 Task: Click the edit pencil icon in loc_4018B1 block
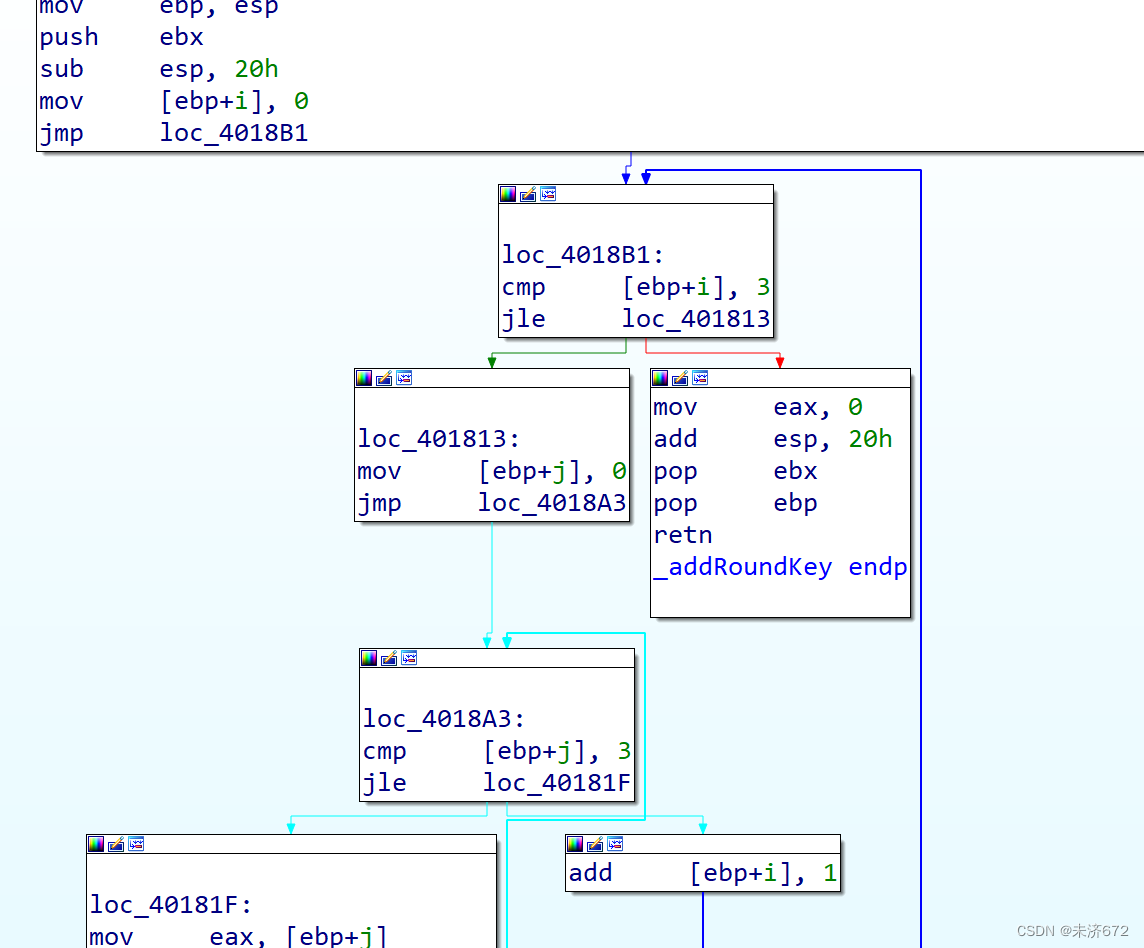528,194
